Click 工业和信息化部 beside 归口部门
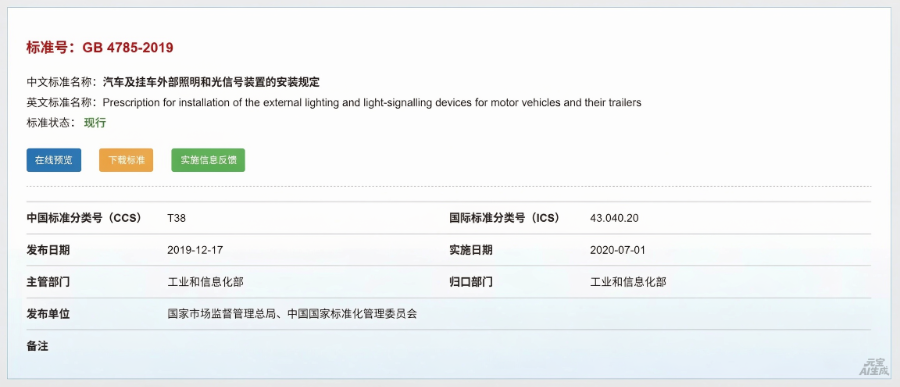 pyautogui.click(x=629, y=282)
